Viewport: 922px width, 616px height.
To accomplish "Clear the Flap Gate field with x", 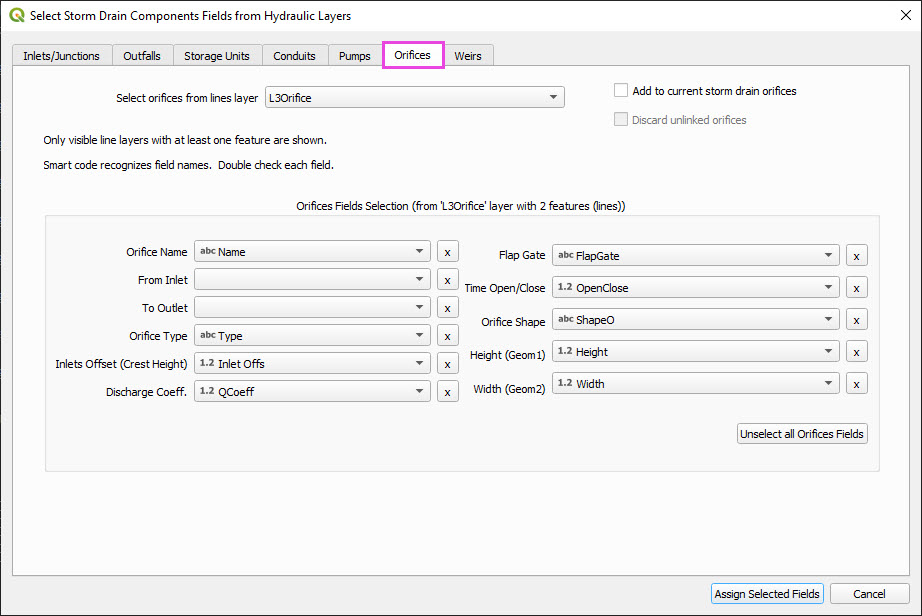I will [x=856, y=256].
